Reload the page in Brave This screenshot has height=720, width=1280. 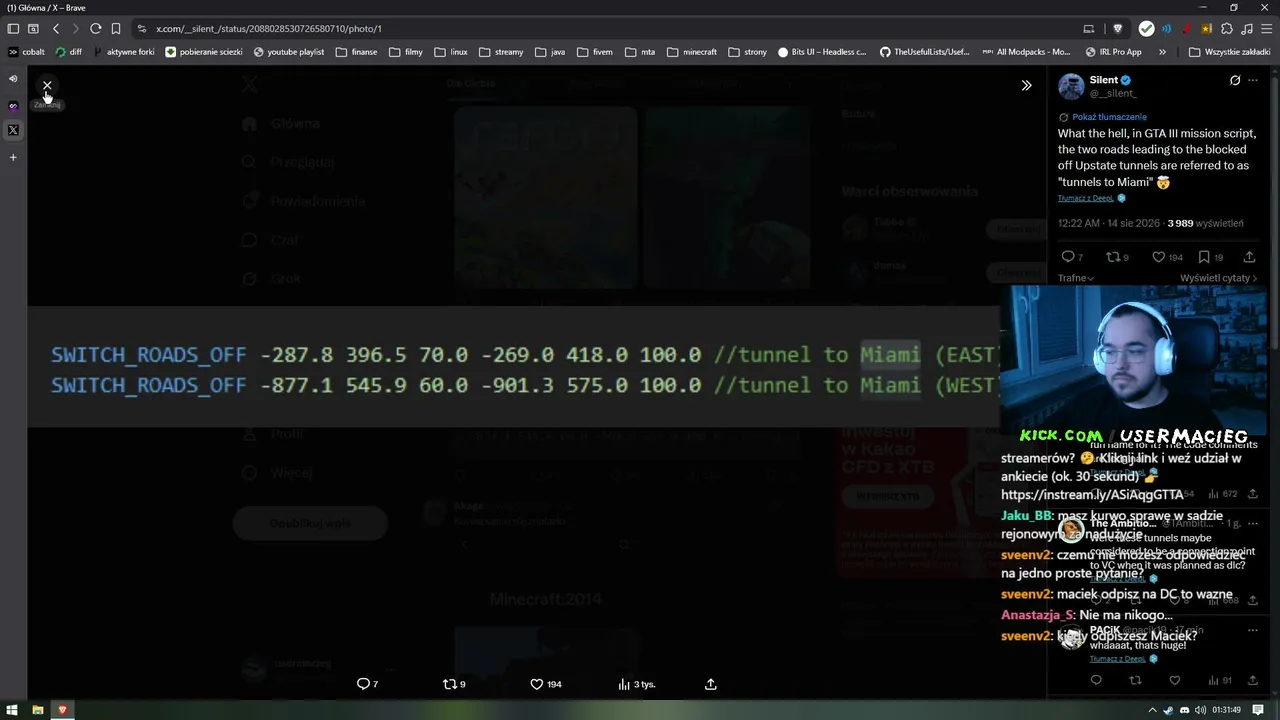pos(95,29)
